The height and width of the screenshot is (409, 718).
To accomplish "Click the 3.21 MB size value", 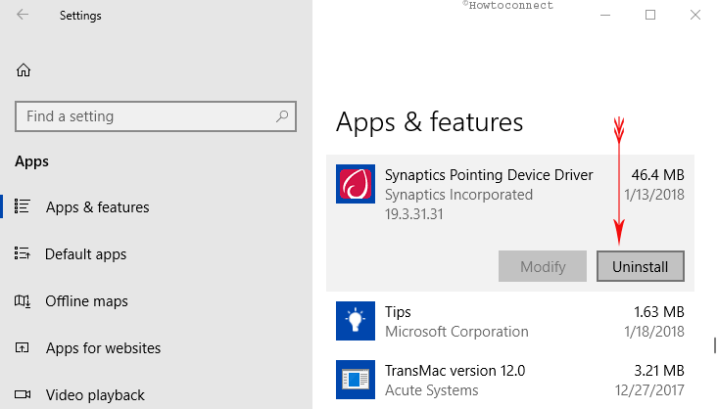I will click(x=659, y=371).
